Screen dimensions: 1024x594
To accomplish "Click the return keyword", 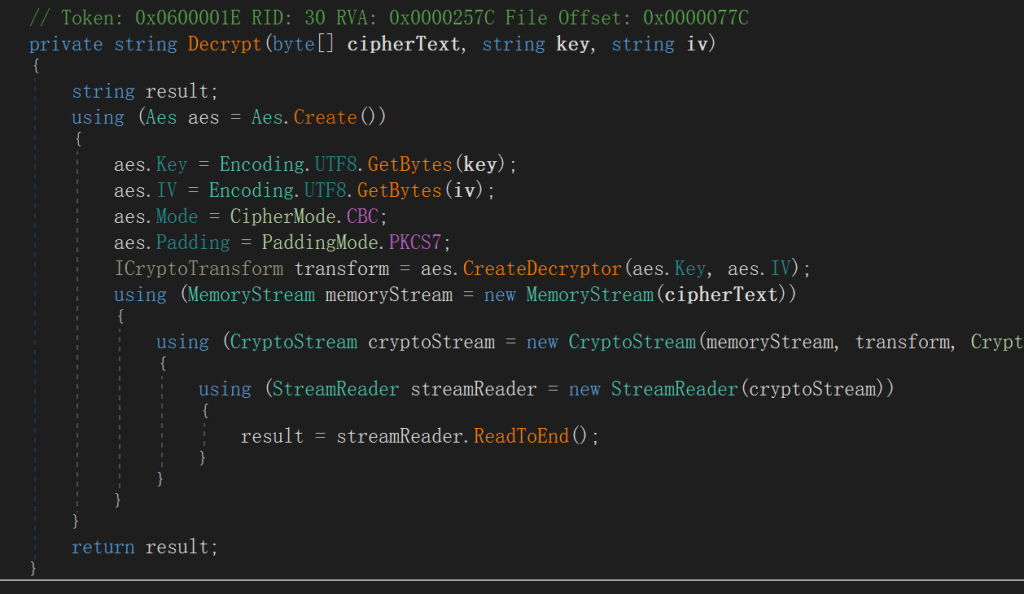I will coord(103,547).
